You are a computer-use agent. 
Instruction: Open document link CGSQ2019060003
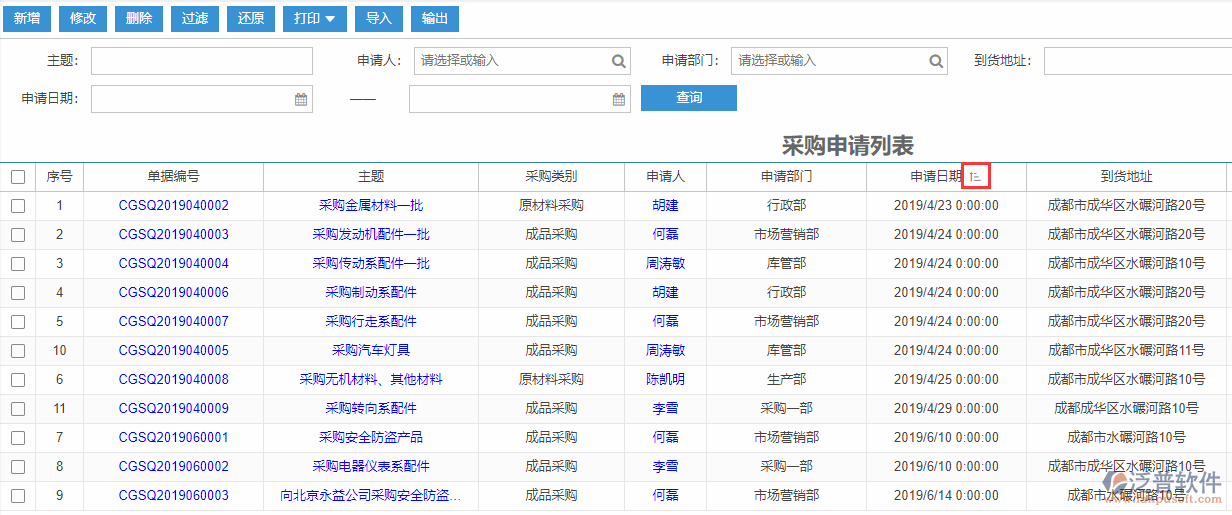pyautogui.click(x=174, y=496)
